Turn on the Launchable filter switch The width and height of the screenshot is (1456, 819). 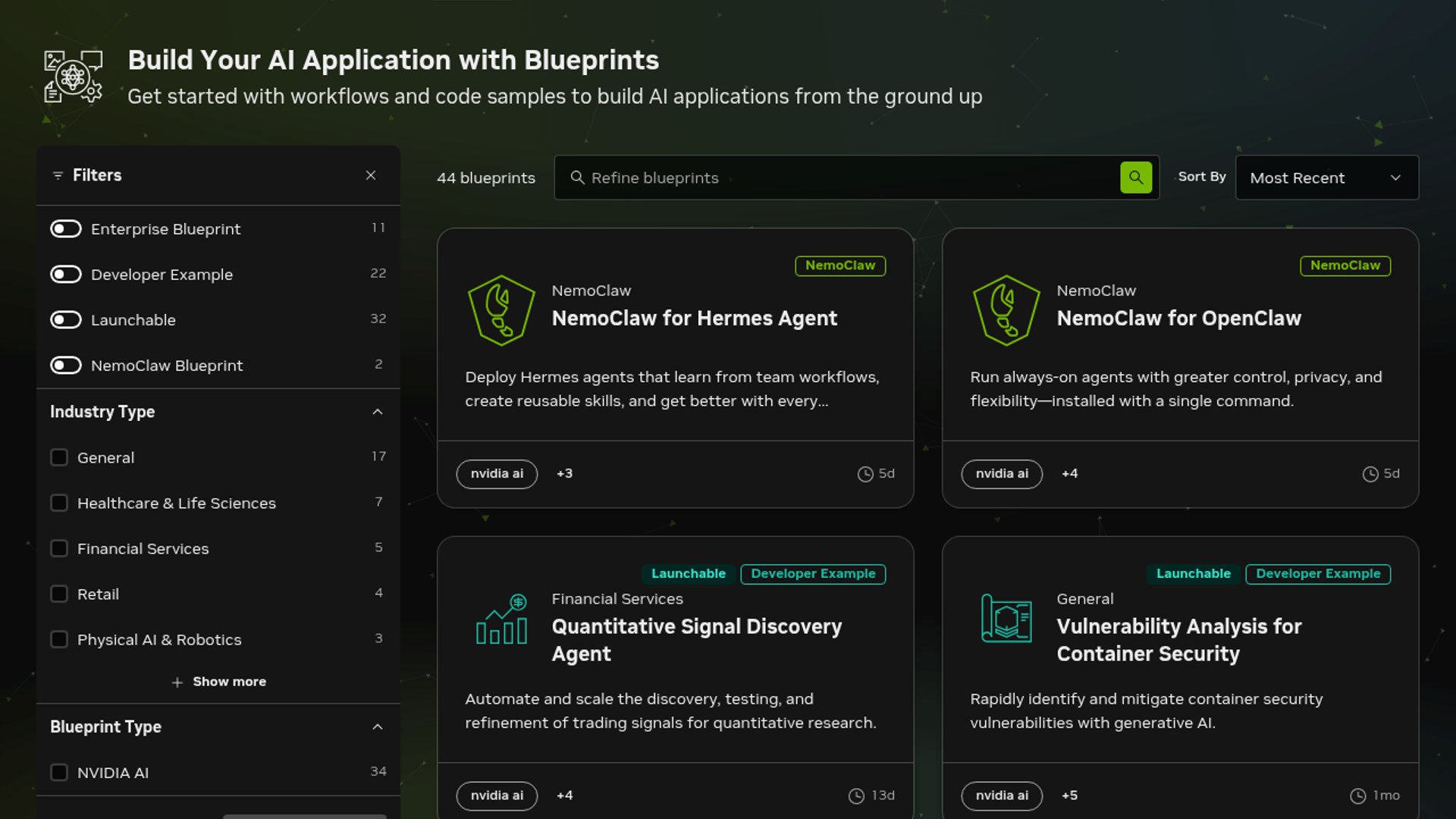[x=66, y=320]
